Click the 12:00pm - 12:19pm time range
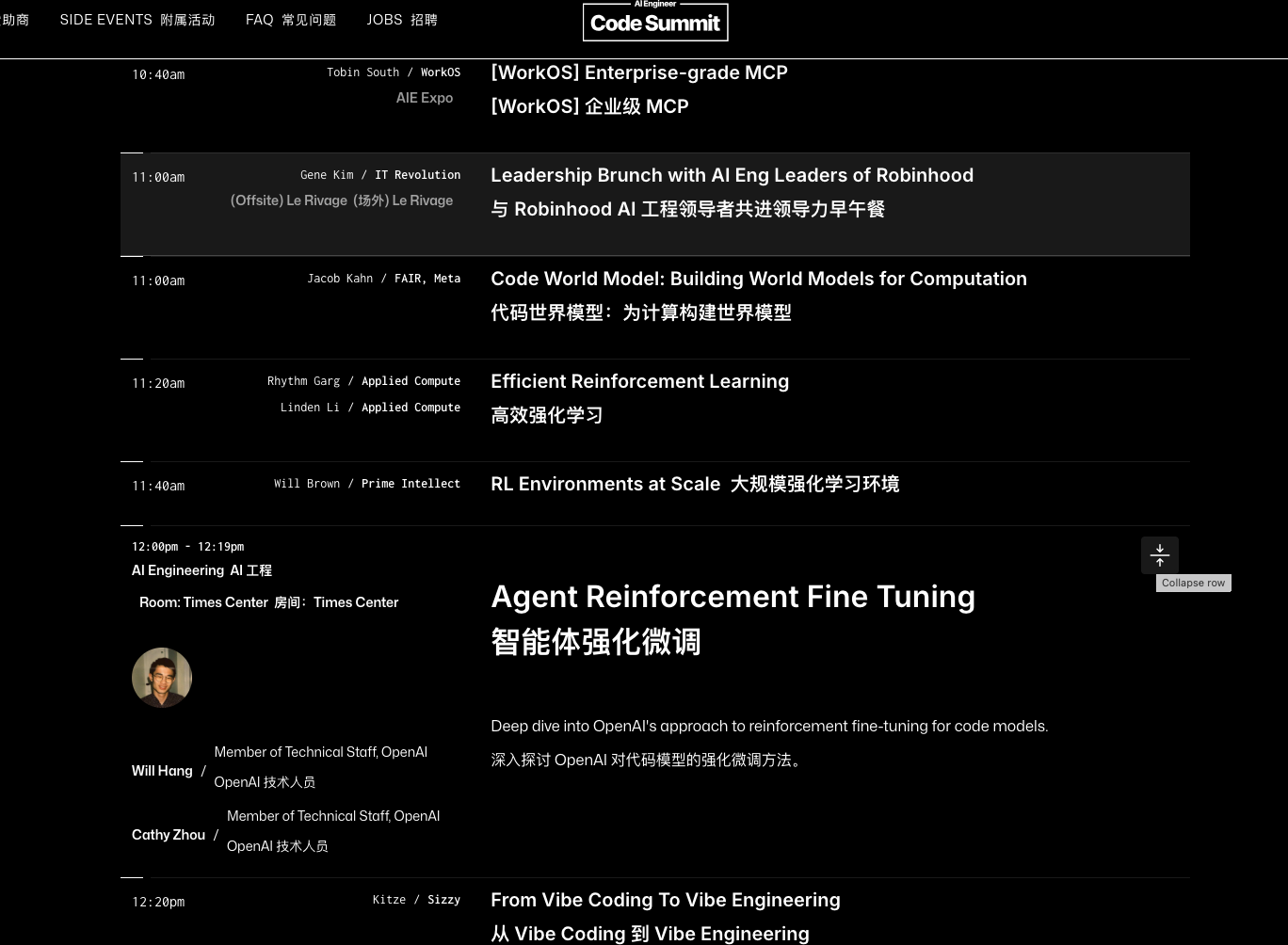This screenshot has height=945, width=1288. click(x=188, y=547)
